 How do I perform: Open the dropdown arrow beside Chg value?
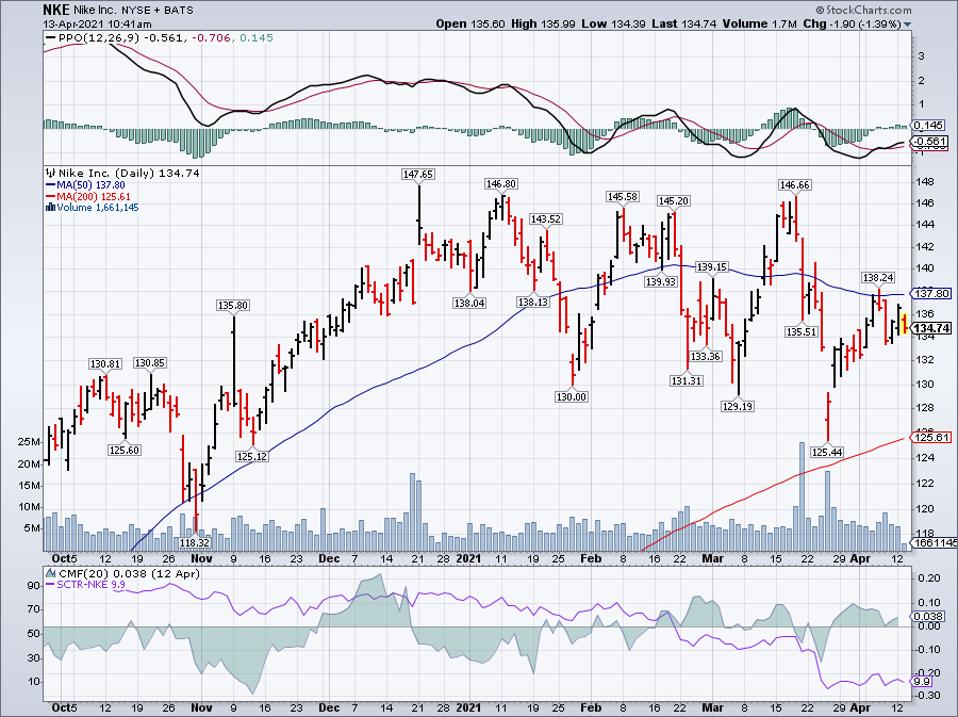pyautogui.click(x=907, y=24)
